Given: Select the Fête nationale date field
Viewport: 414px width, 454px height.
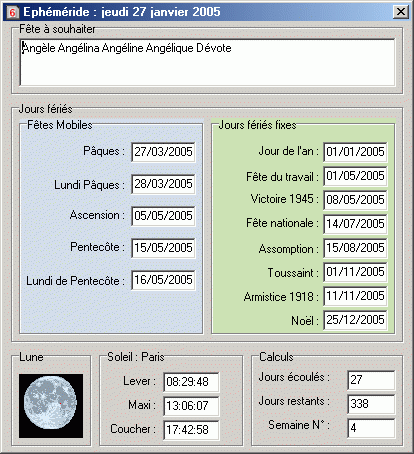Looking at the screenshot, I should coord(355,224).
